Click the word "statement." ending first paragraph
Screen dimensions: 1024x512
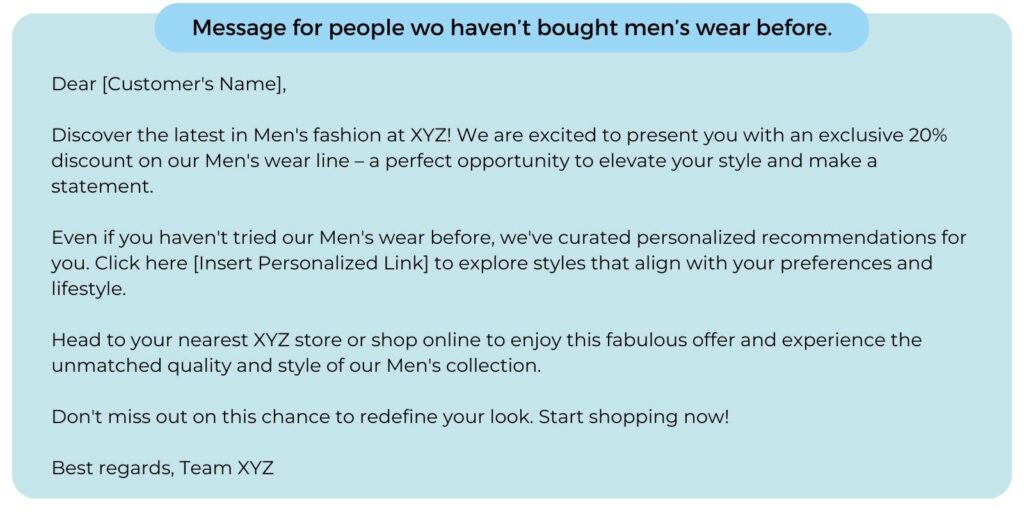(x=103, y=187)
